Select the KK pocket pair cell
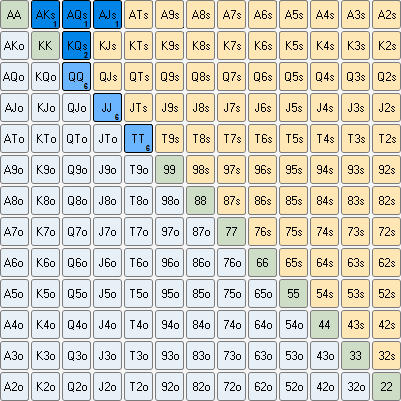The height and width of the screenshot is (401, 401). [46, 46]
